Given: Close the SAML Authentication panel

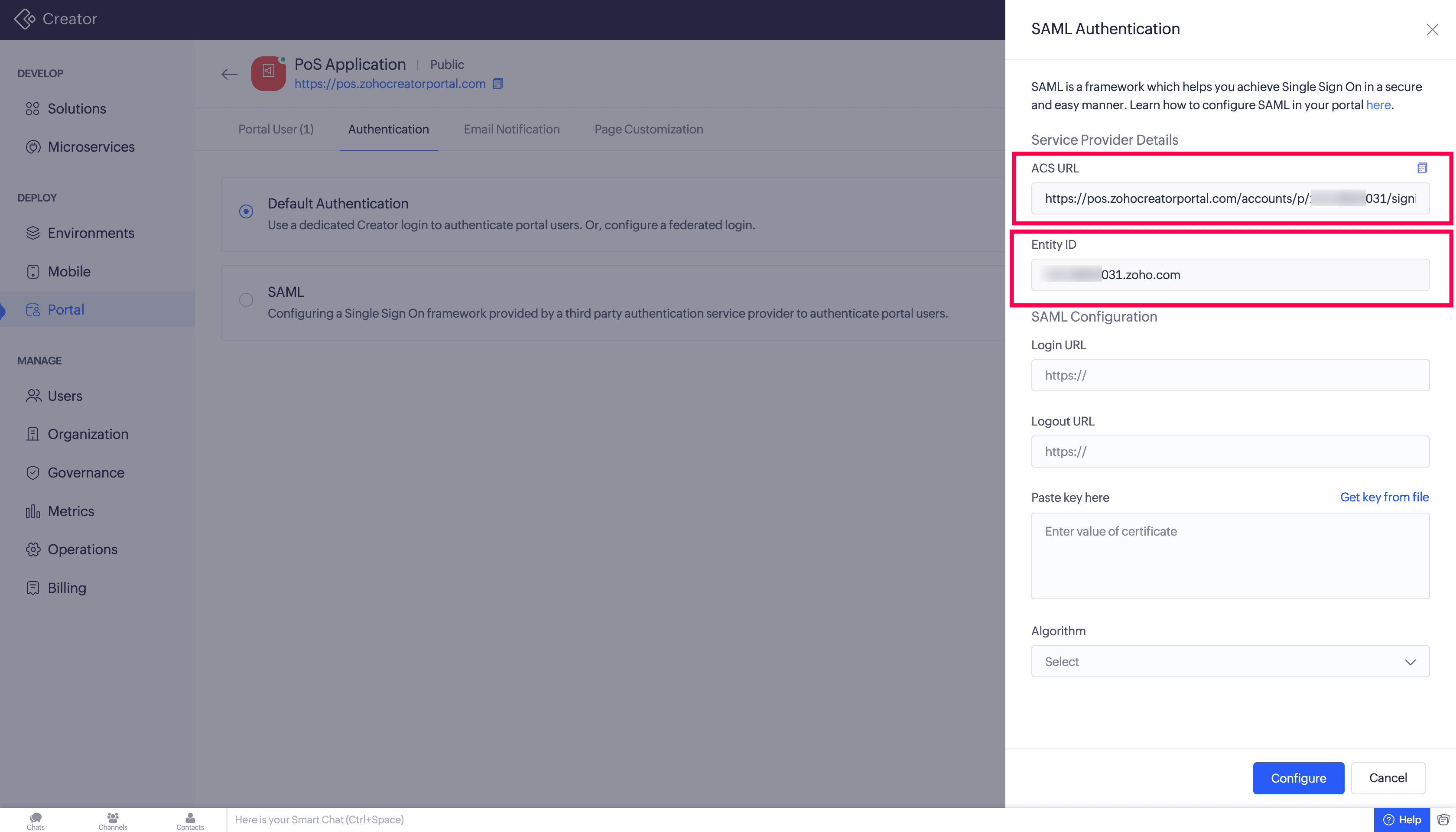Looking at the screenshot, I should [x=1432, y=30].
